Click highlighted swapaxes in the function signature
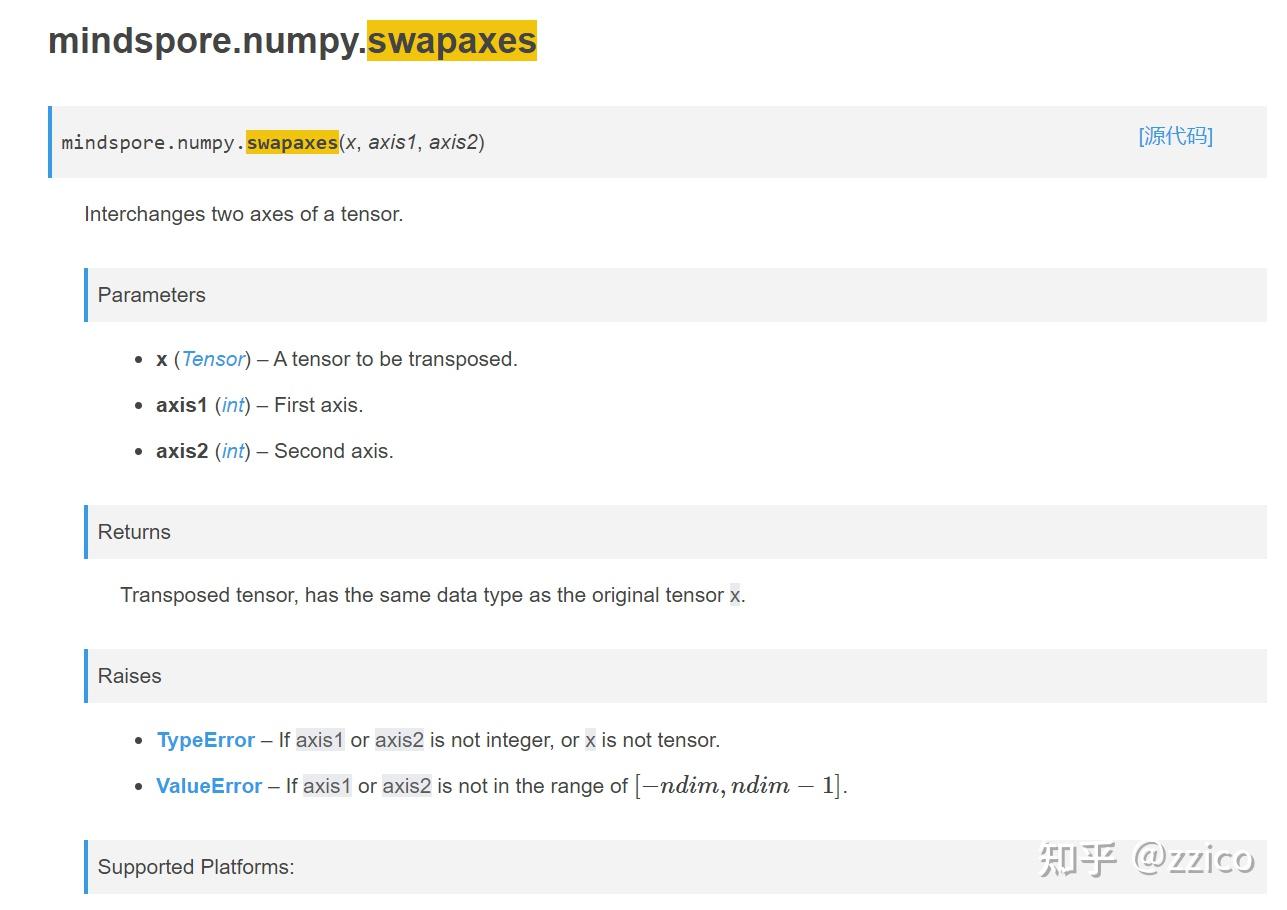 tap(292, 142)
